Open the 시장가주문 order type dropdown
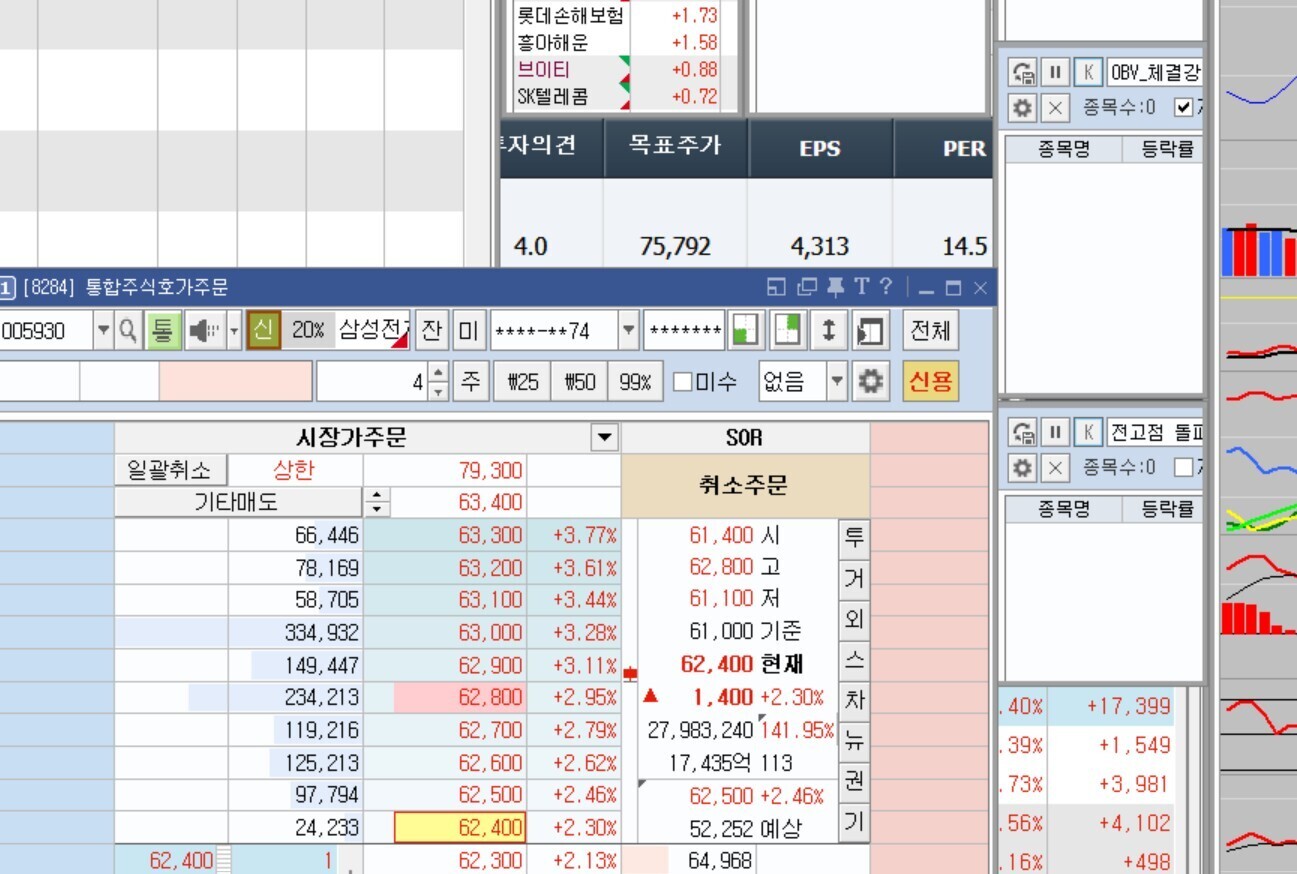This screenshot has width=1297, height=874. coord(604,438)
